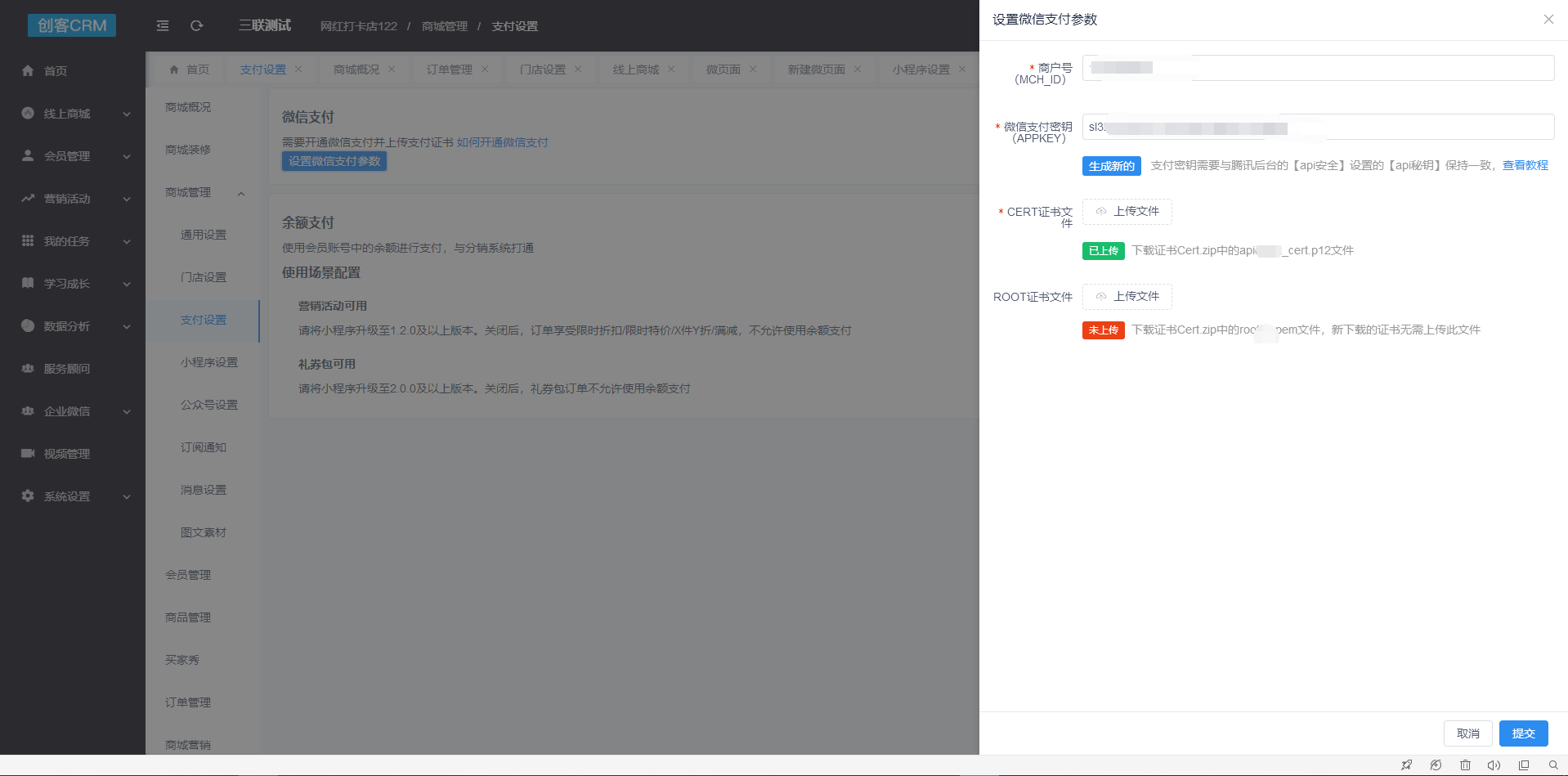Upload CERT证书文件 via 上传文件 button
This screenshot has width=1568, height=776.
[x=1127, y=211]
